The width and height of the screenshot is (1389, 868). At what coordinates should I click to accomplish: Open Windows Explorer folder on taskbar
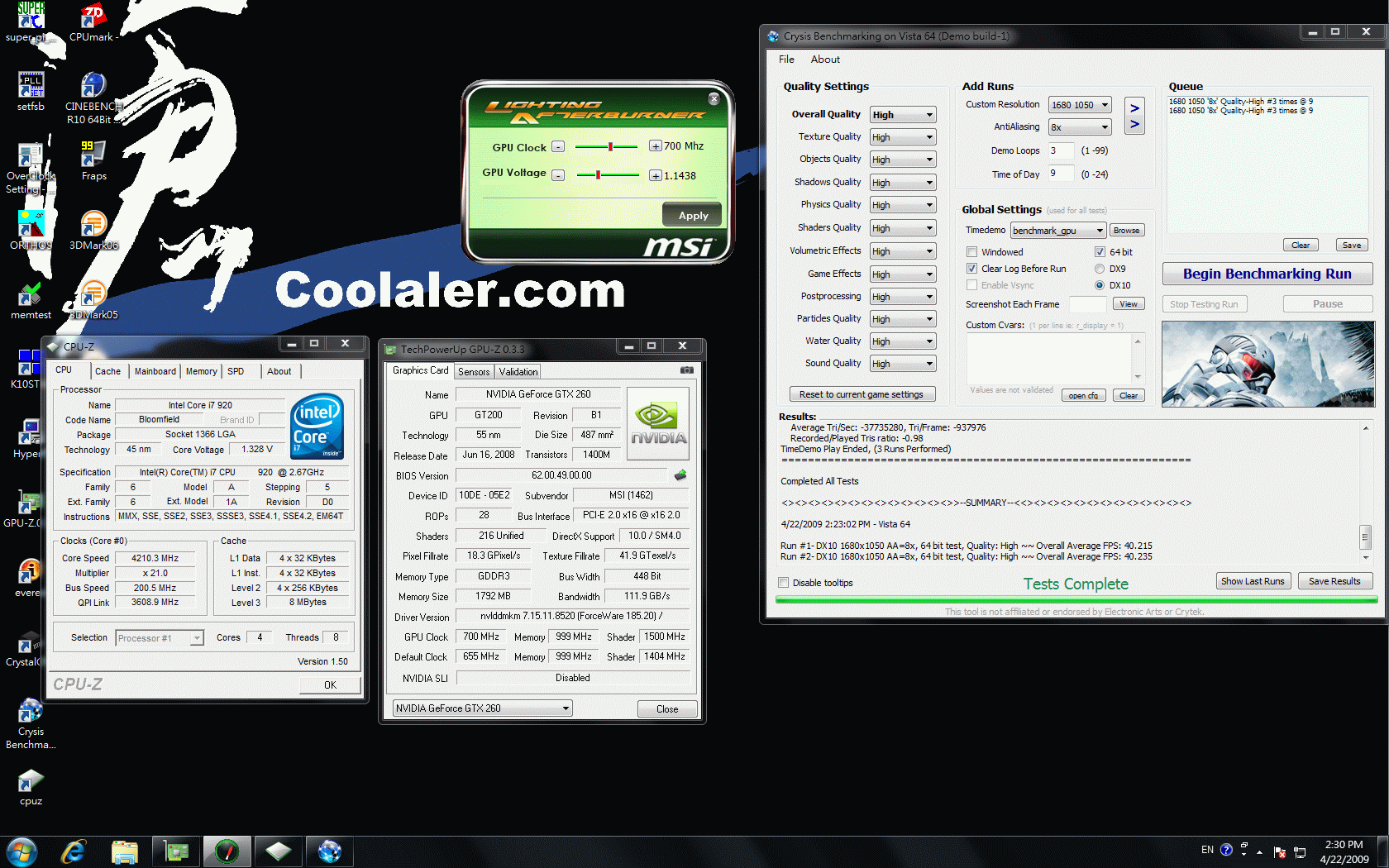pyautogui.click(x=125, y=851)
